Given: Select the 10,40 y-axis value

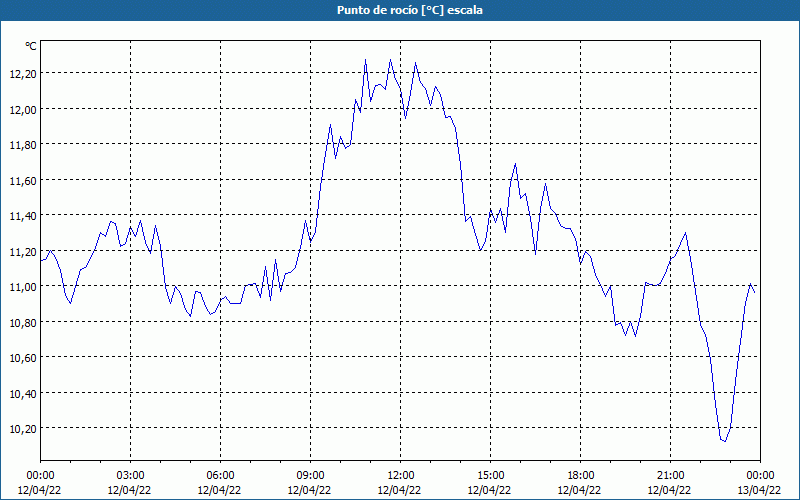Looking at the screenshot, I should coord(23,393).
